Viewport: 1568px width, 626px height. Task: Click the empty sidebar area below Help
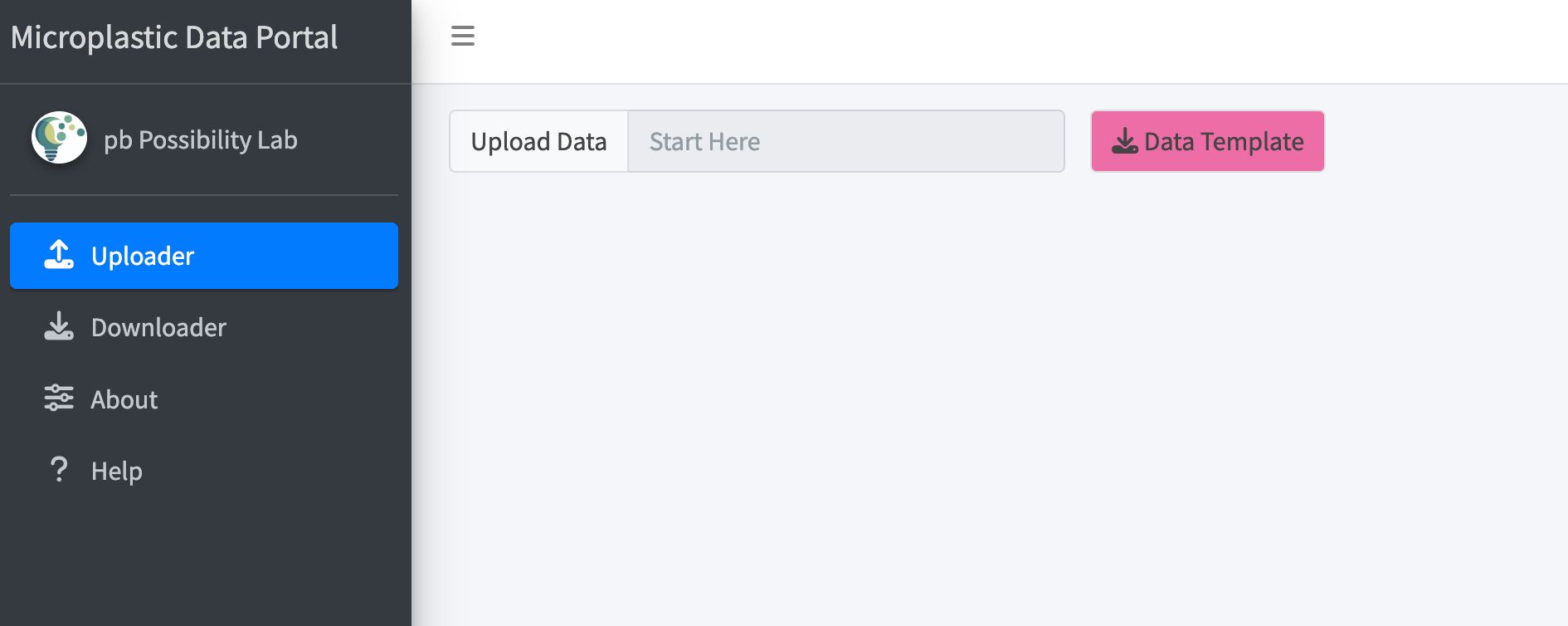(203, 565)
